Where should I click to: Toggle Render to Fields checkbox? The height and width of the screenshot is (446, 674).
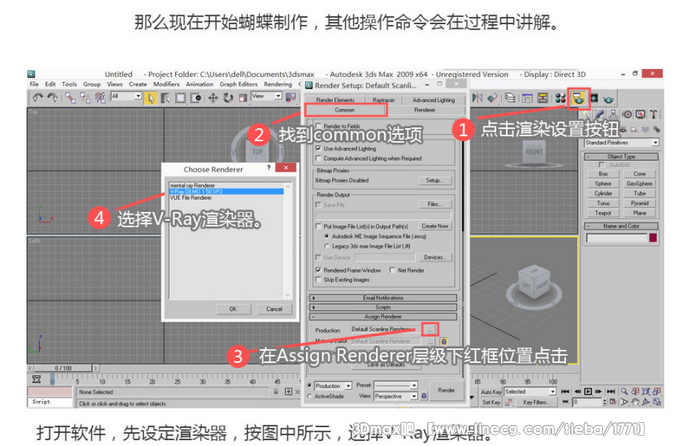pyautogui.click(x=318, y=126)
